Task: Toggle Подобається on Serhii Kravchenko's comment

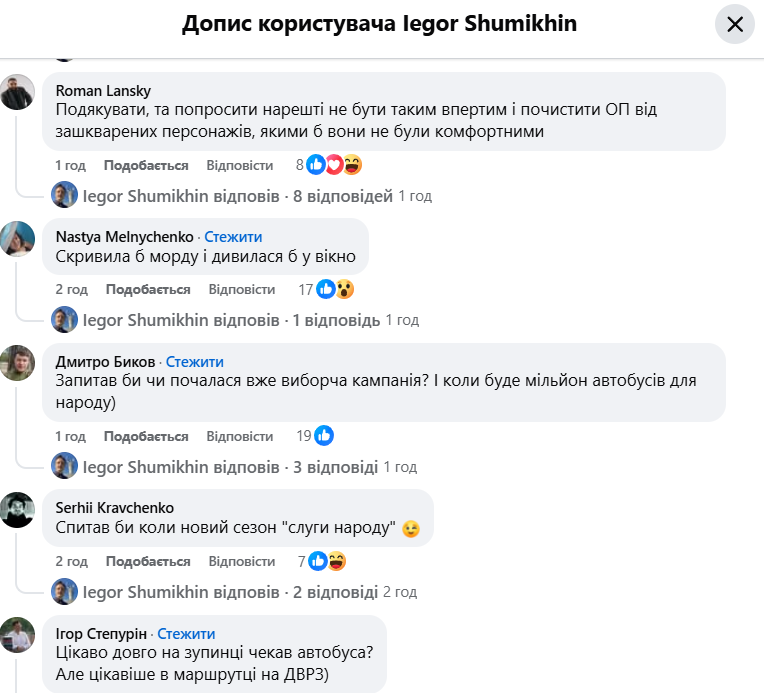Action: pos(148,561)
